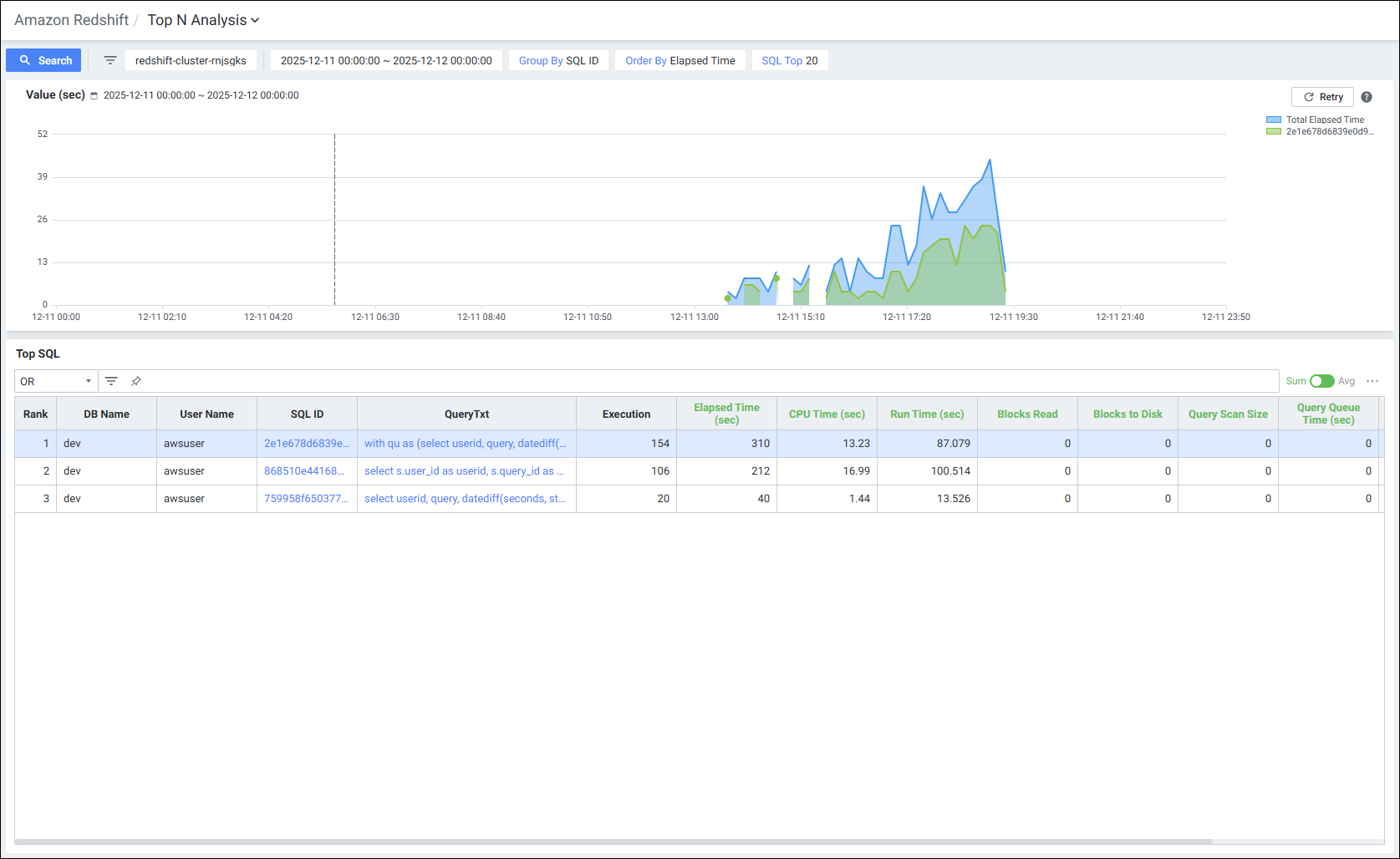Open SQL ID link 868510e44168
The width and height of the screenshot is (1400, 859).
pos(304,471)
